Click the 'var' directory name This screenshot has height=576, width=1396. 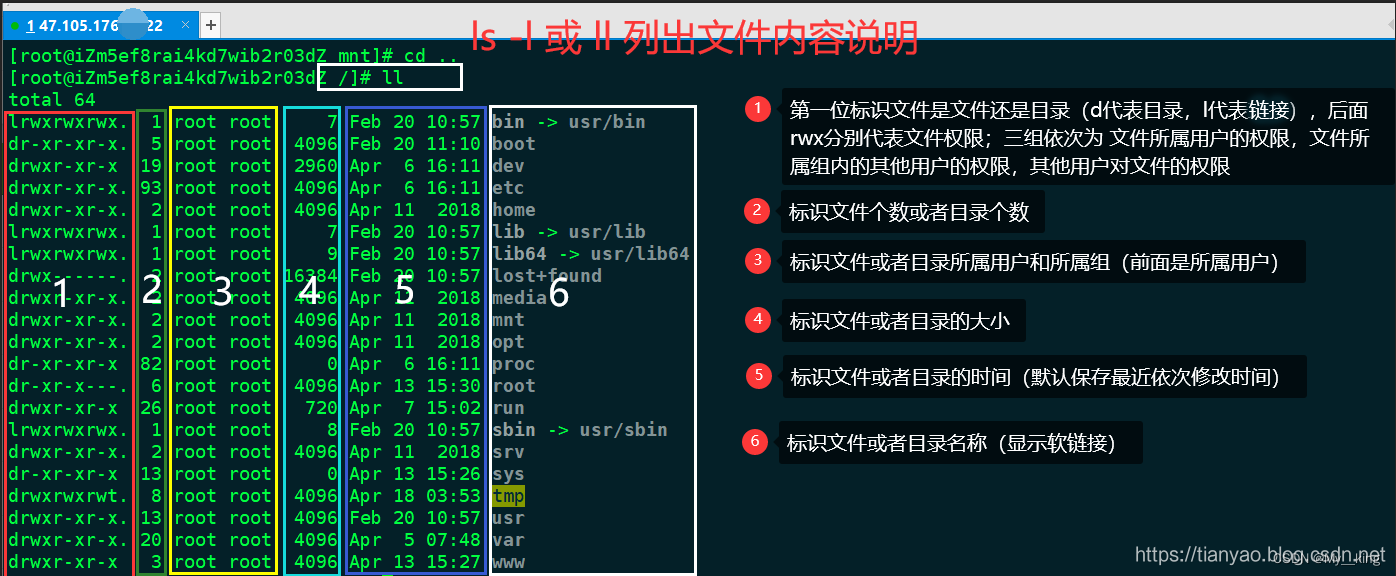pyautogui.click(x=508, y=540)
